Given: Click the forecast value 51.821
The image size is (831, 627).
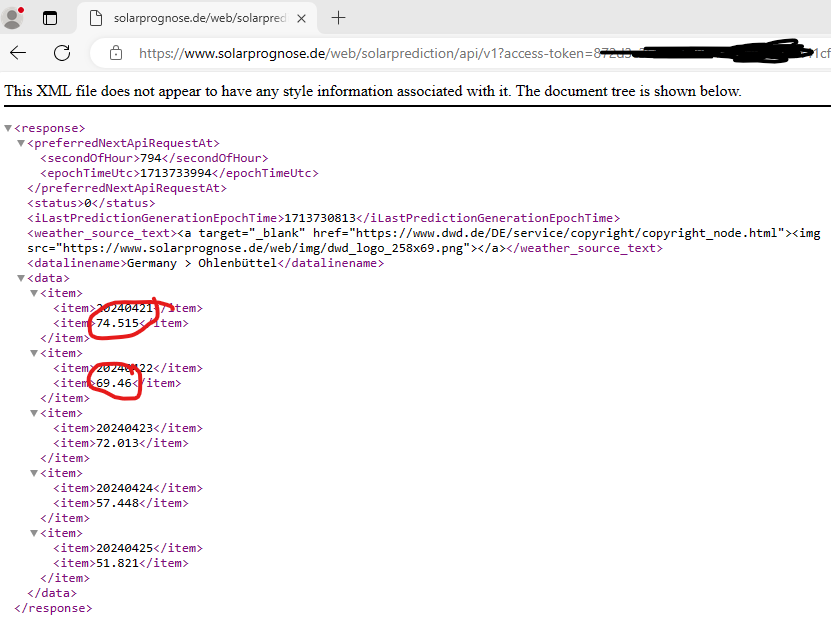Looking at the screenshot, I should 117,562.
